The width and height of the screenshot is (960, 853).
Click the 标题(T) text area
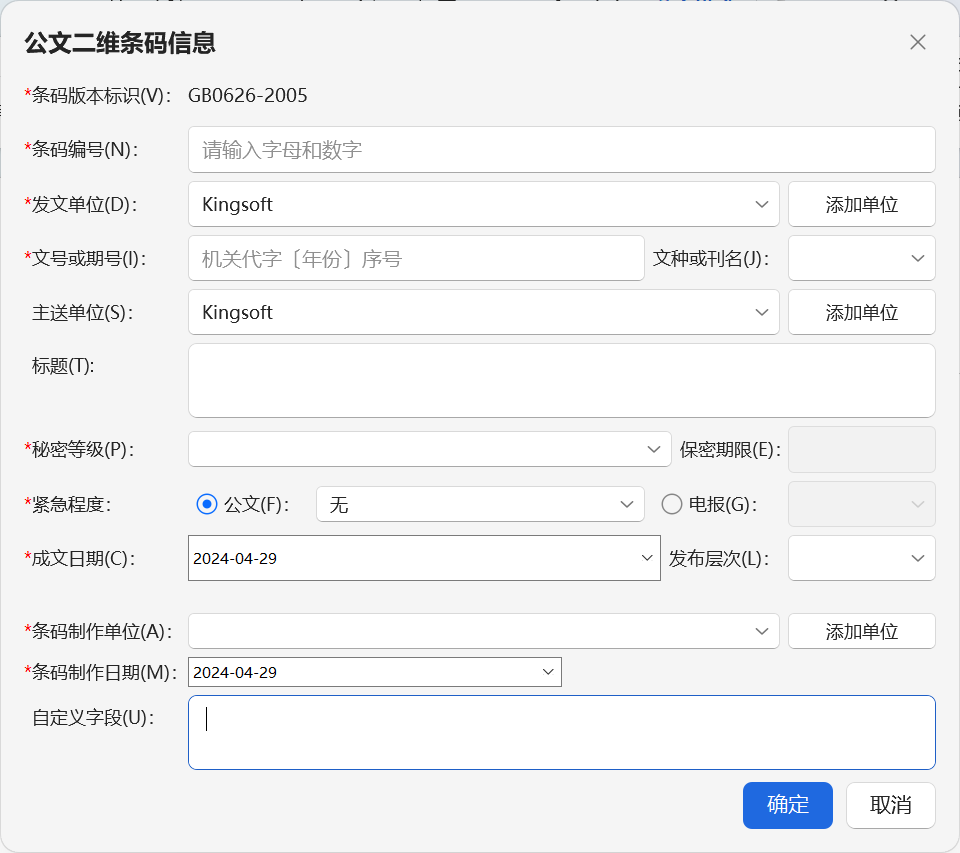(x=561, y=380)
